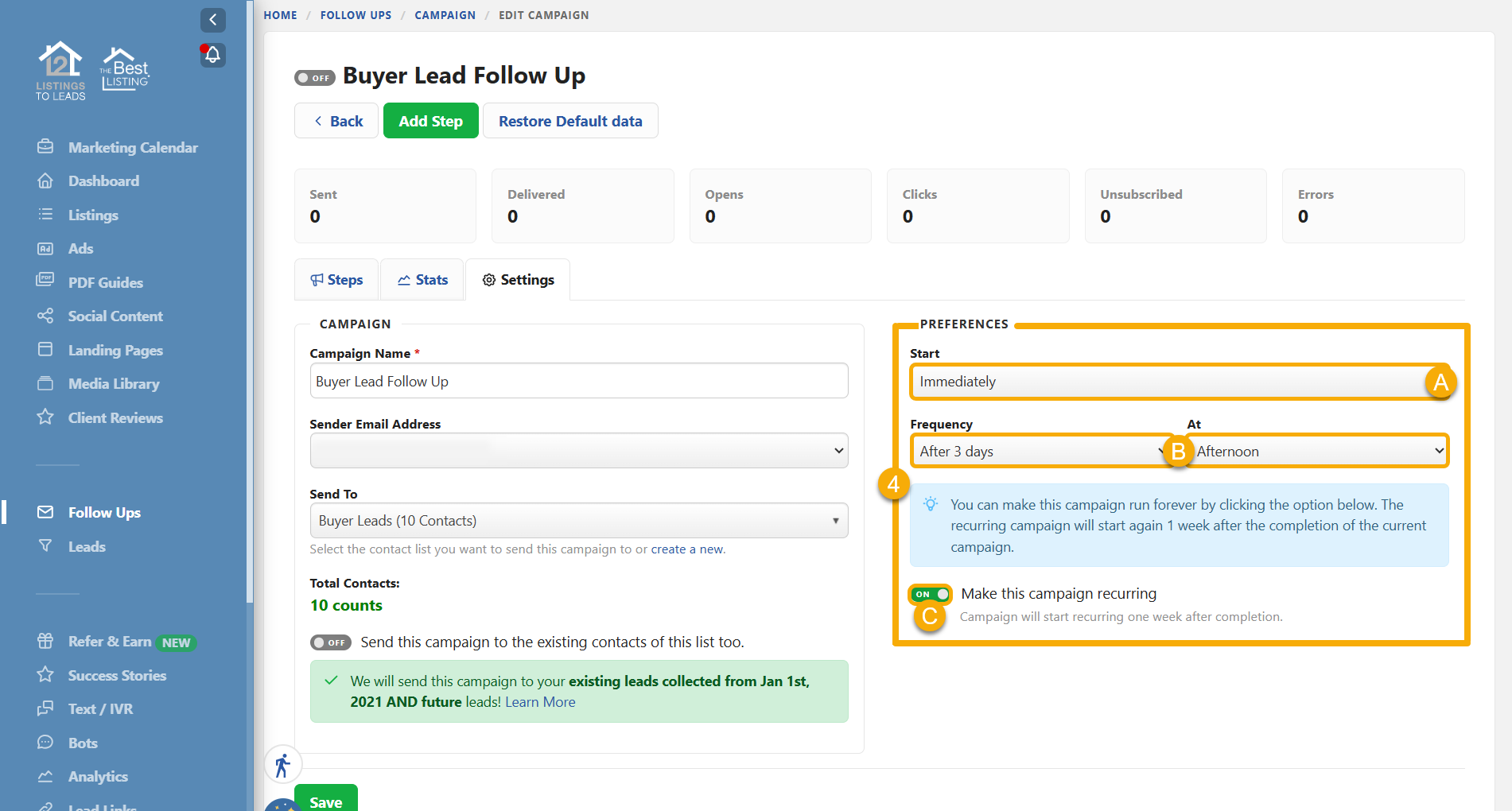Open the At time-of-day dropdown
The width and height of the screenshot is (1512, 811).
[x=1317, y=451]
